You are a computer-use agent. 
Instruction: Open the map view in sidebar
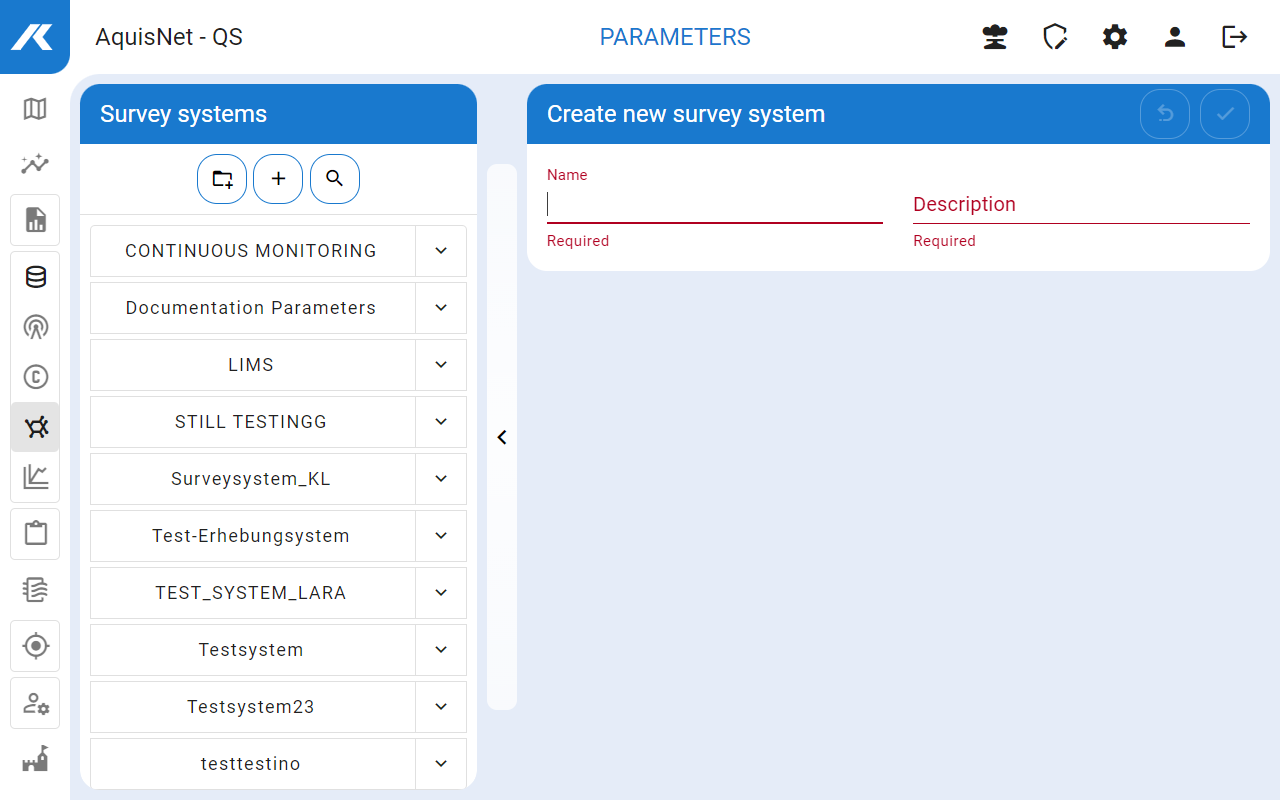[35, 109]
